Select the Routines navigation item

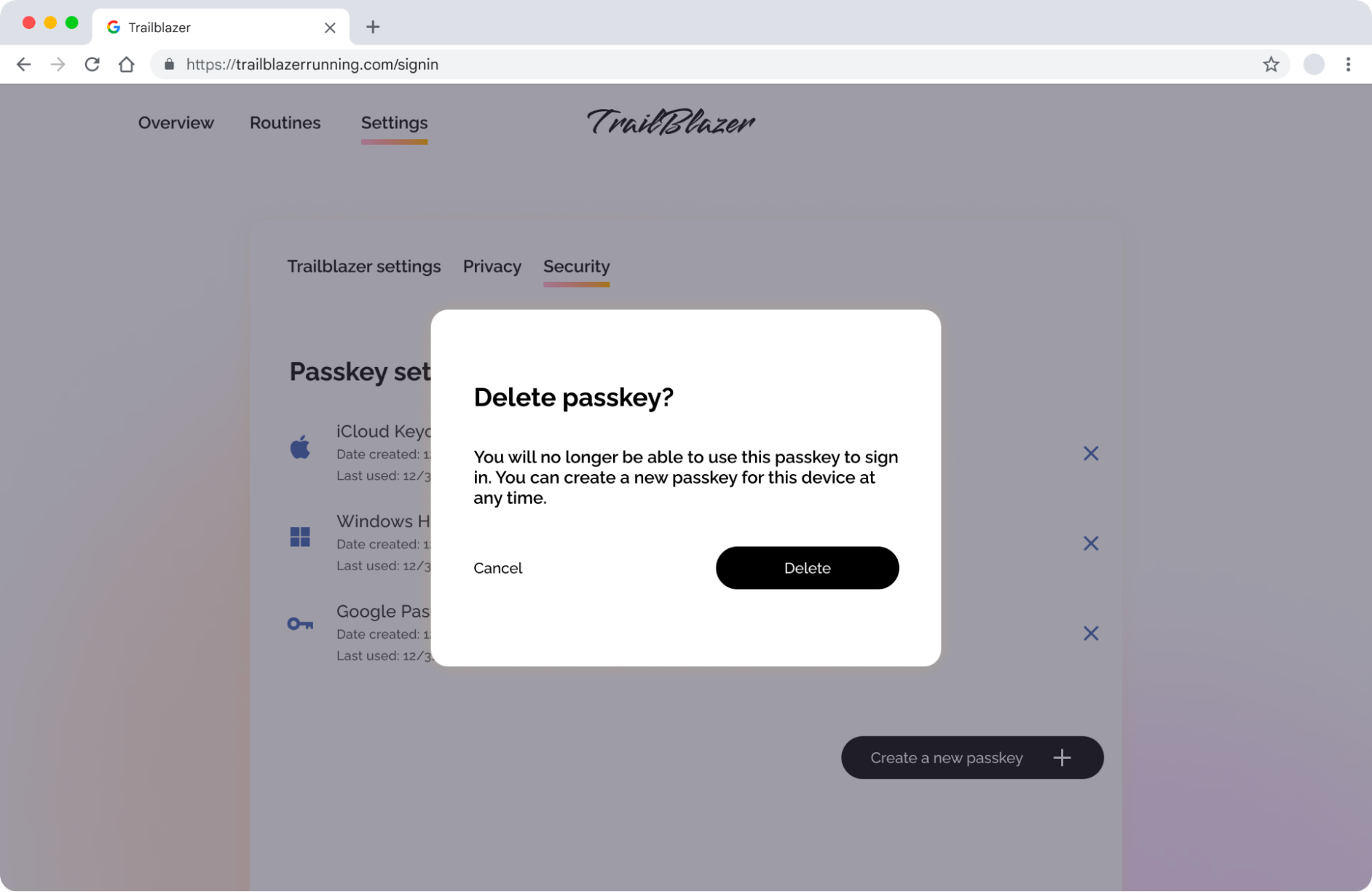[285, 122]
